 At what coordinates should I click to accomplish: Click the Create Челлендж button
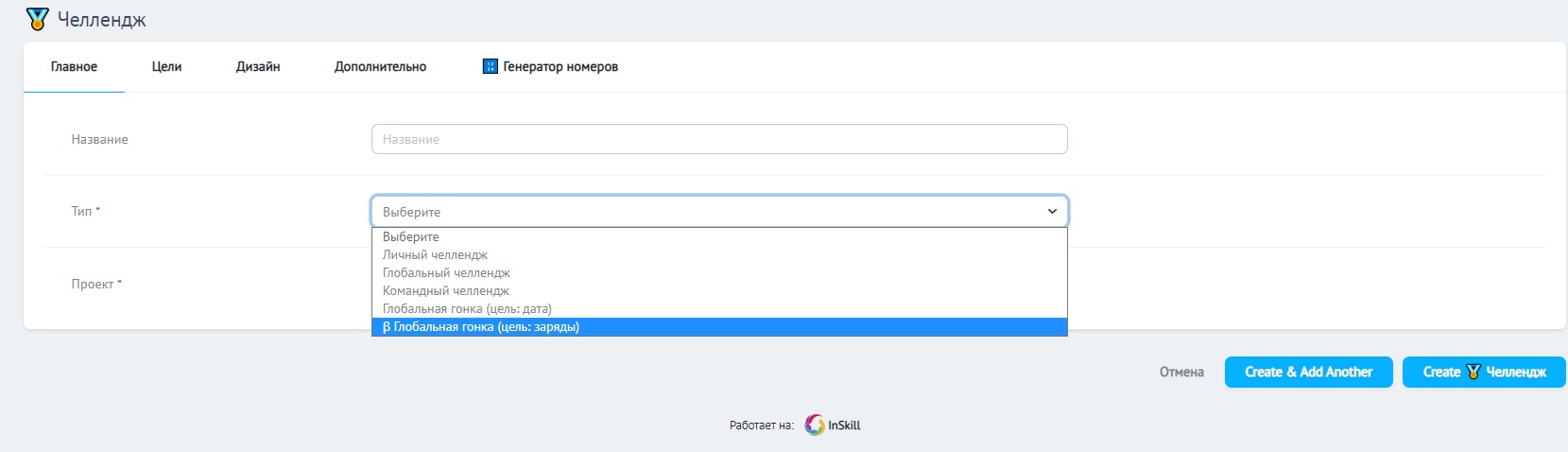coord(1483,373)
